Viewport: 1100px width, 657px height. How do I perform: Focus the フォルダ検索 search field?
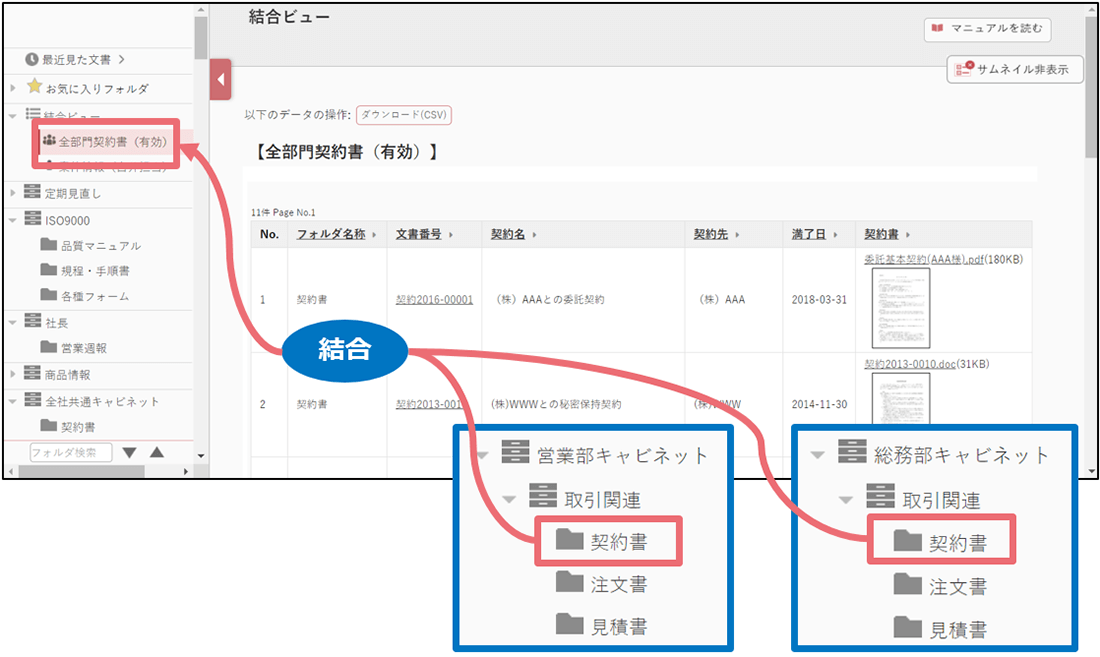(71, 452)
